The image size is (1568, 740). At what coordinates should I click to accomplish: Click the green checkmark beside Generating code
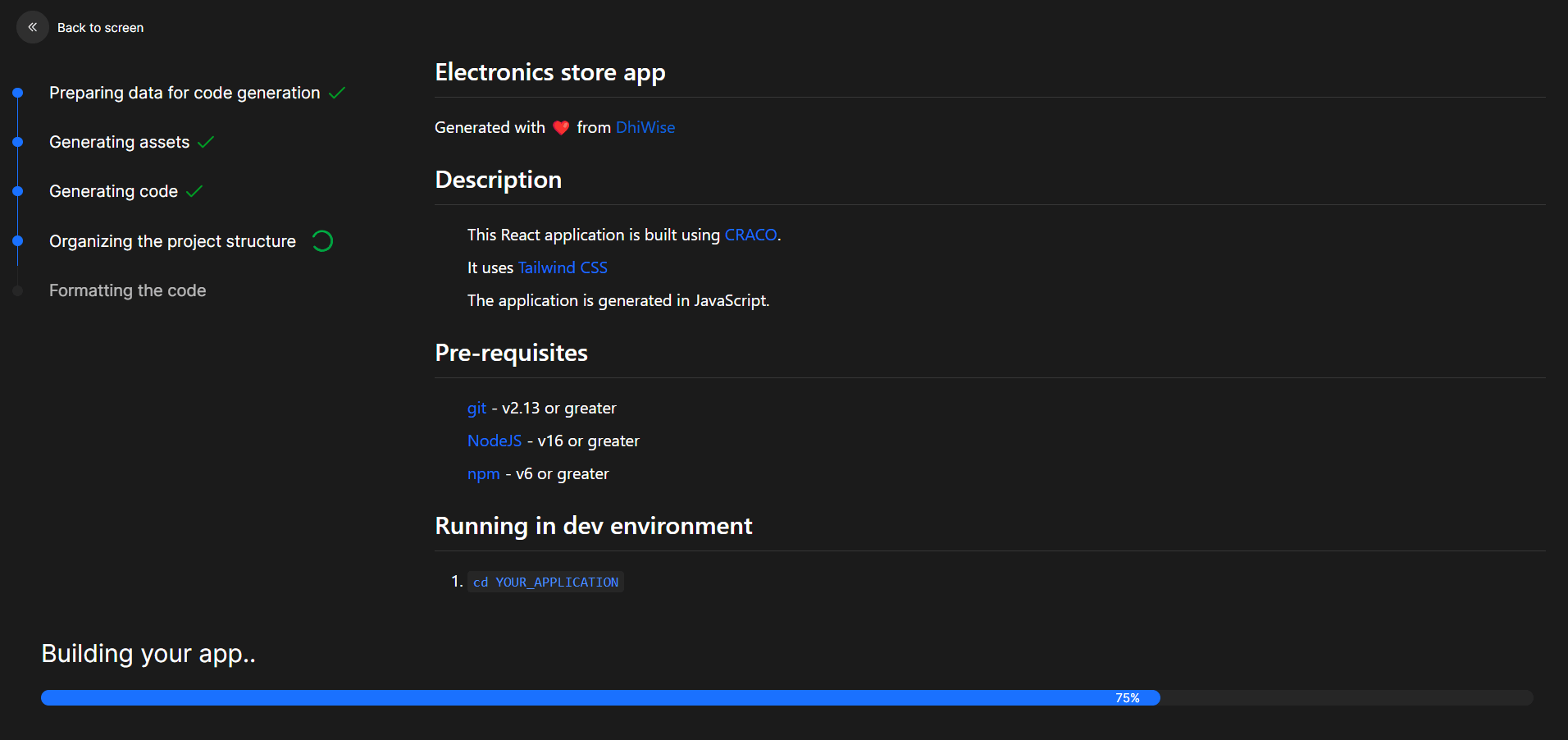[x=194, y=191]
